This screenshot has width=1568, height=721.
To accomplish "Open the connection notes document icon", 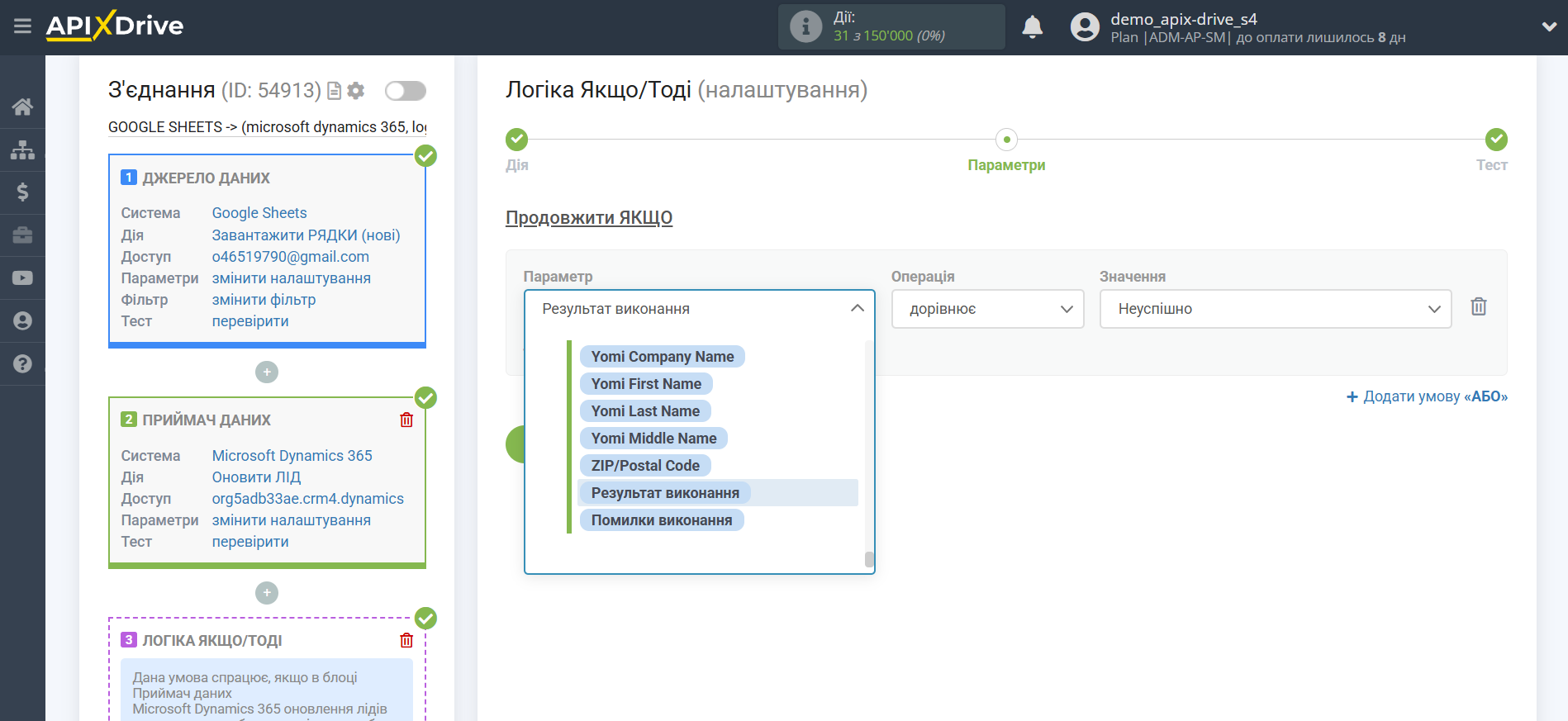I will click(335, 91).
